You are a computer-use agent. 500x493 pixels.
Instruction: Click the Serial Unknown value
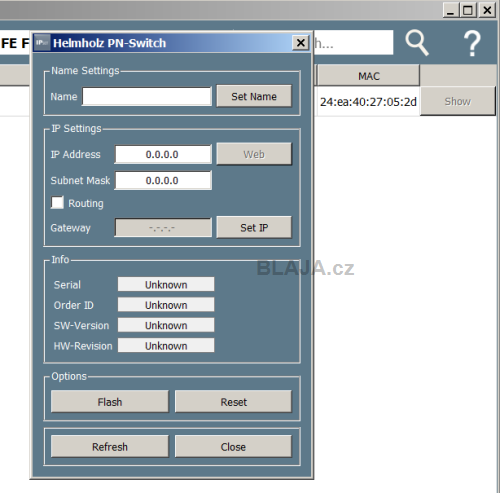166,284
